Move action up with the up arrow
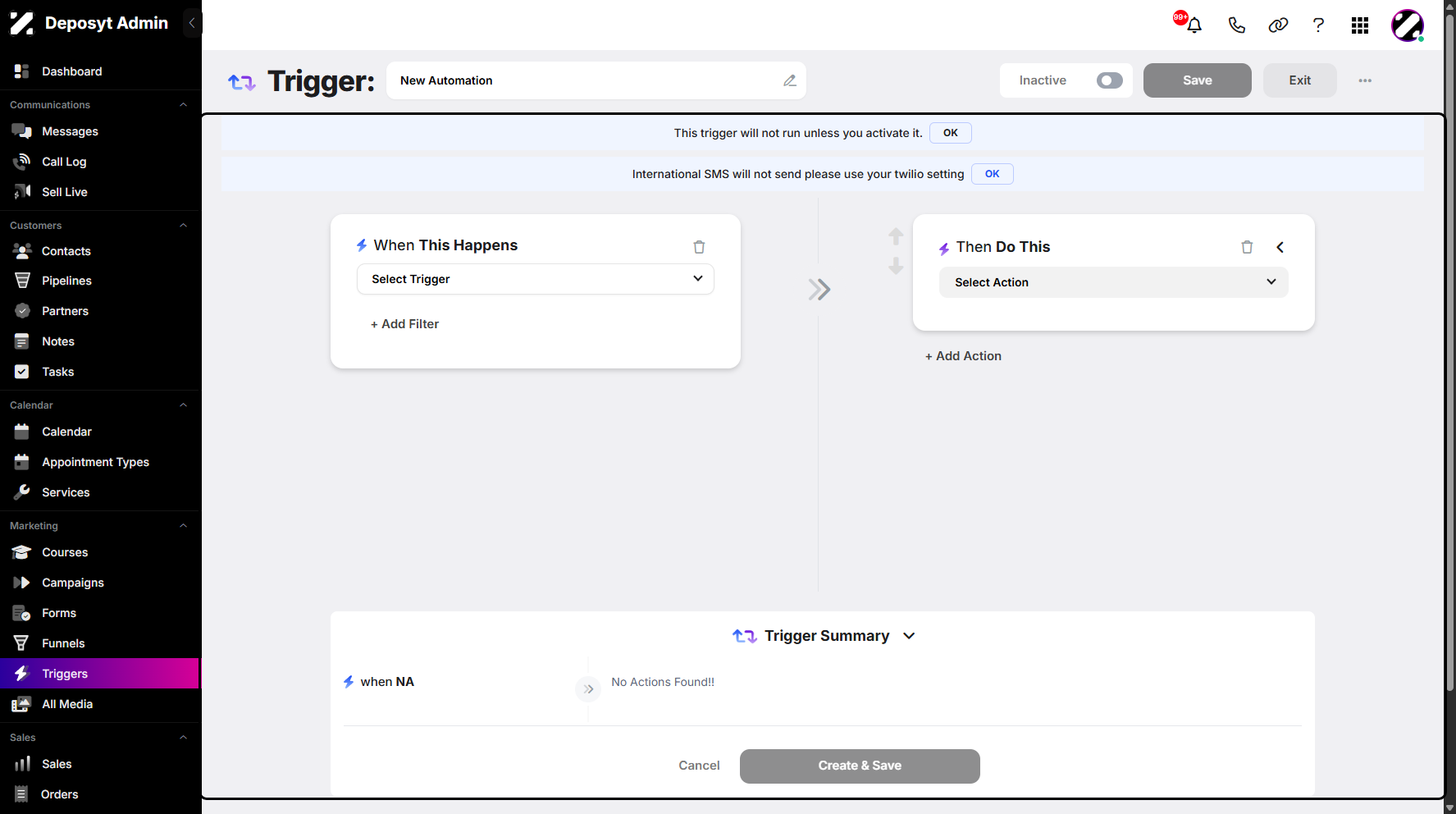This screenshot has height=814, width=1456. (896, 236)
